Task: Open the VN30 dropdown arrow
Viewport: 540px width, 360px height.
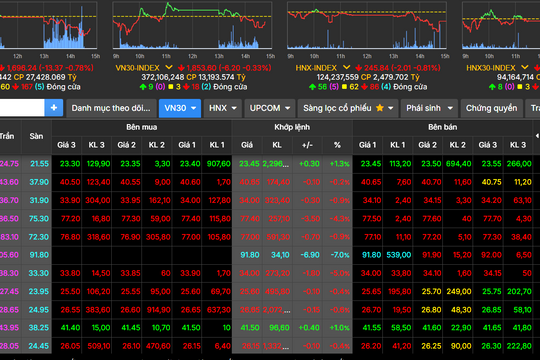Action: [194, 108]
